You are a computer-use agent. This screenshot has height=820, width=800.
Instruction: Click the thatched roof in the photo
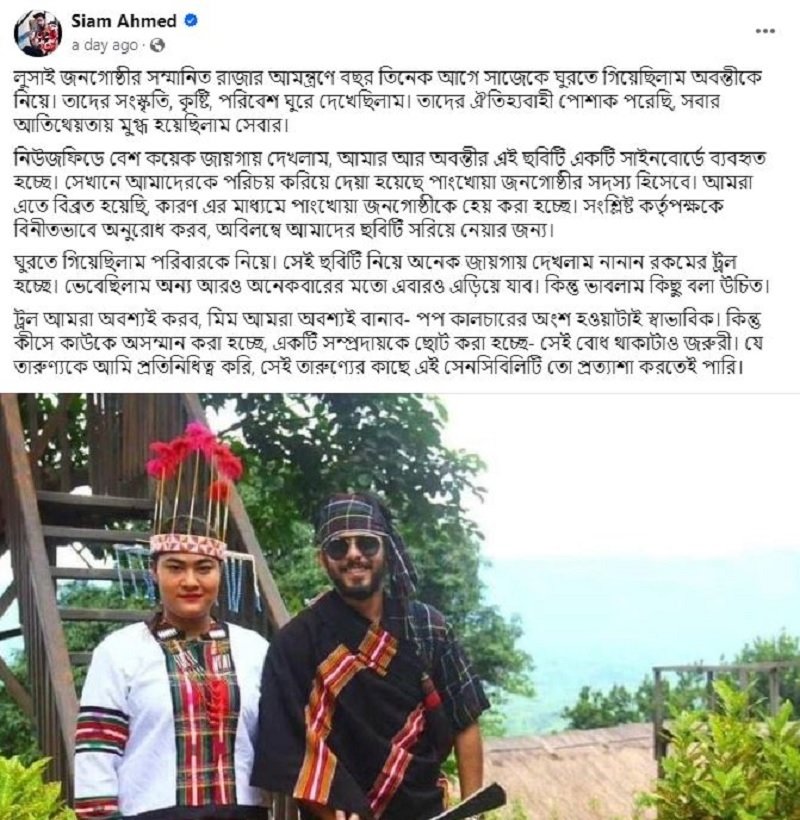coord(570,767)
